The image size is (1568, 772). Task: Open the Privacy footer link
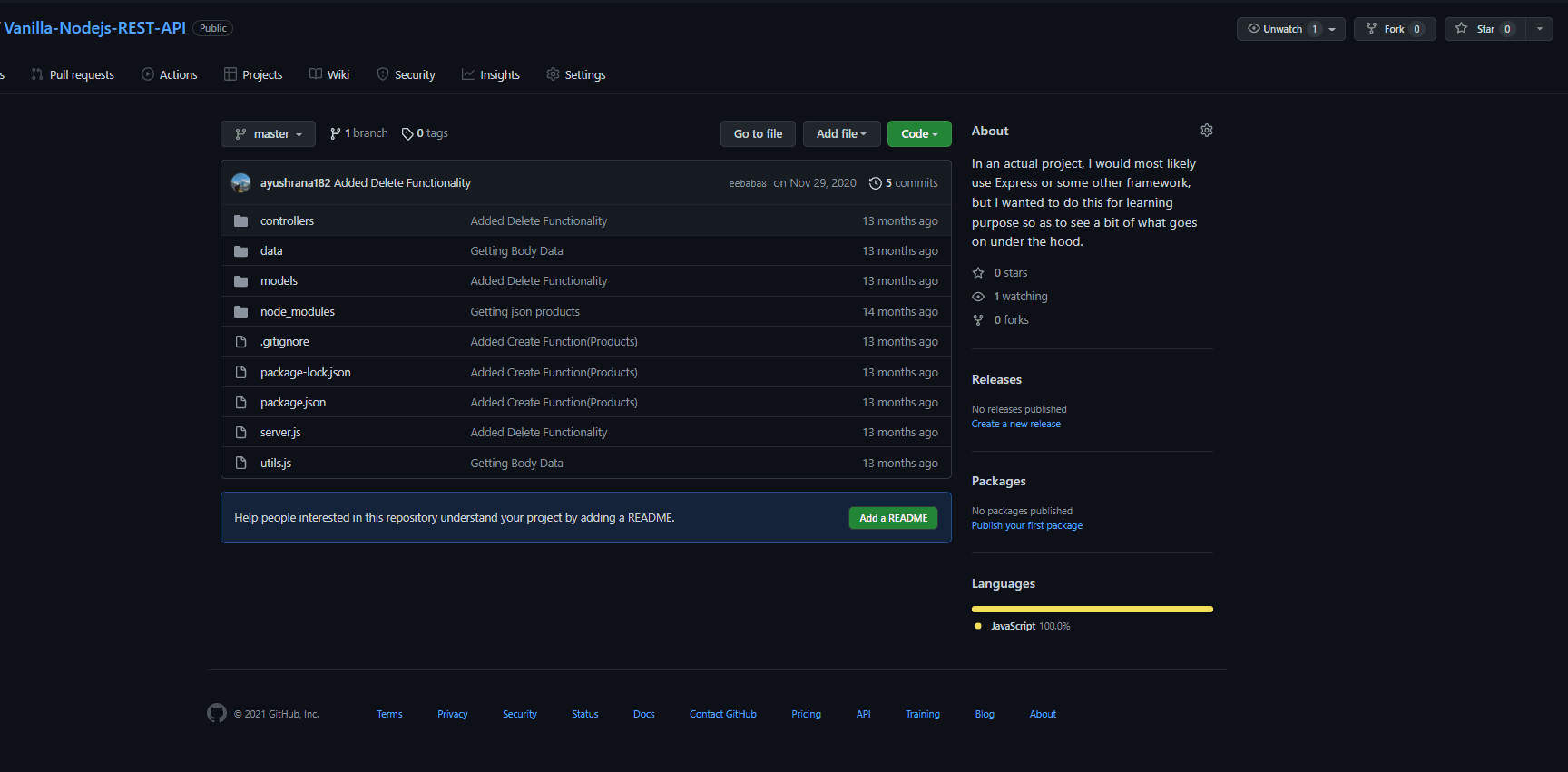coord(452,715)
